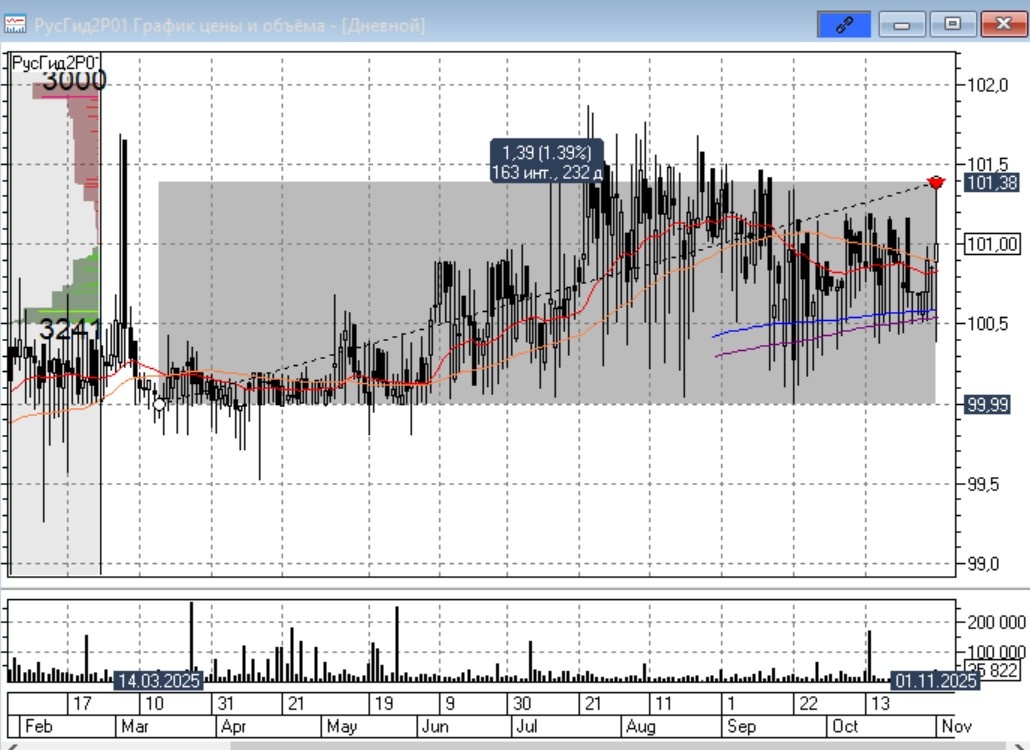Minimize the РусГид2Р01 chart window
This screenshot has height=750, width=1030.
[901, 25]
